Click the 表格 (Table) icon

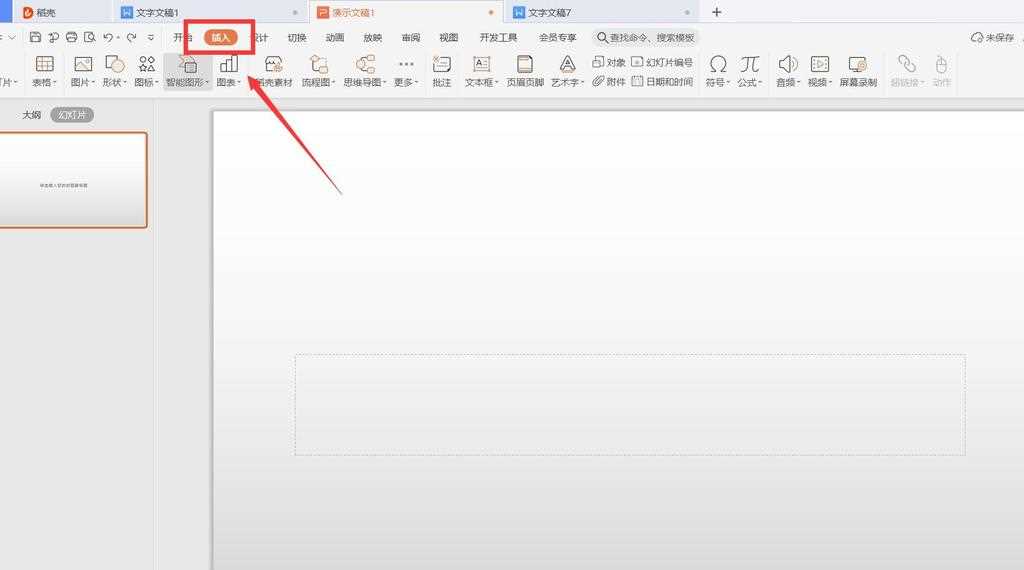(44, 65)
